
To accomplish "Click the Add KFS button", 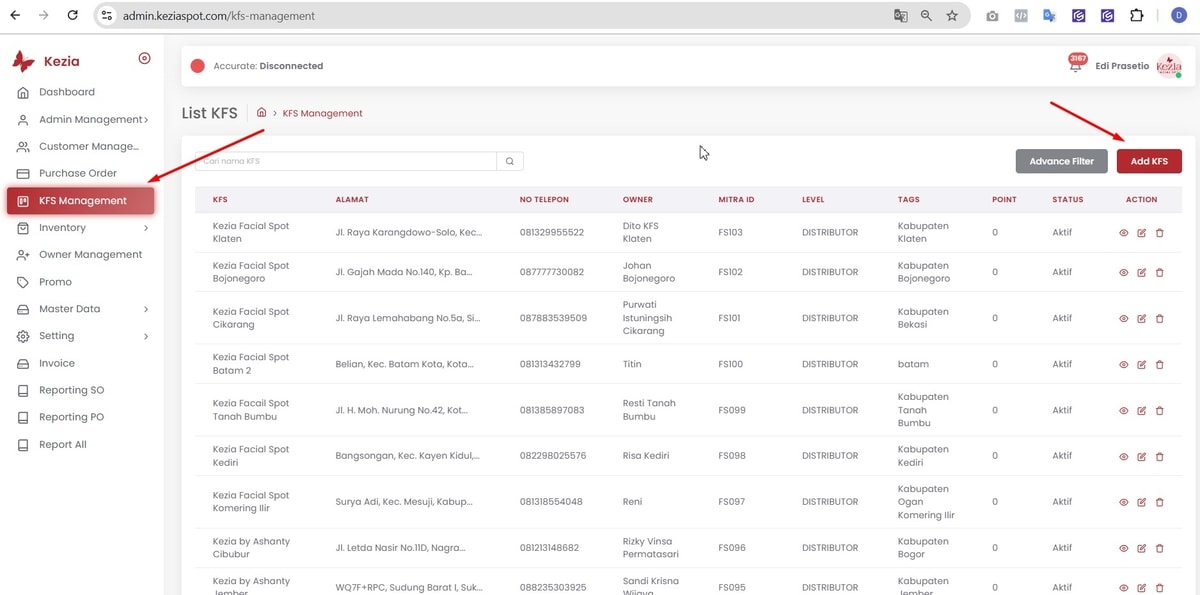I will click(x=1148, y=161).
